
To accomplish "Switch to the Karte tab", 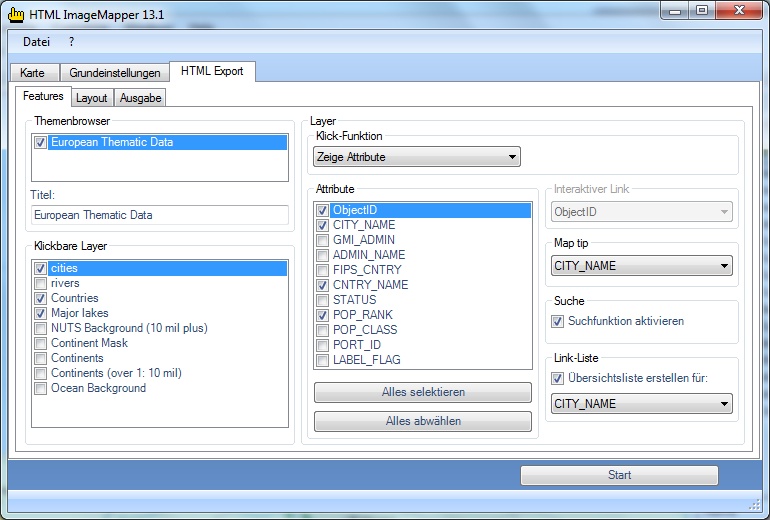I will [33, 73].
